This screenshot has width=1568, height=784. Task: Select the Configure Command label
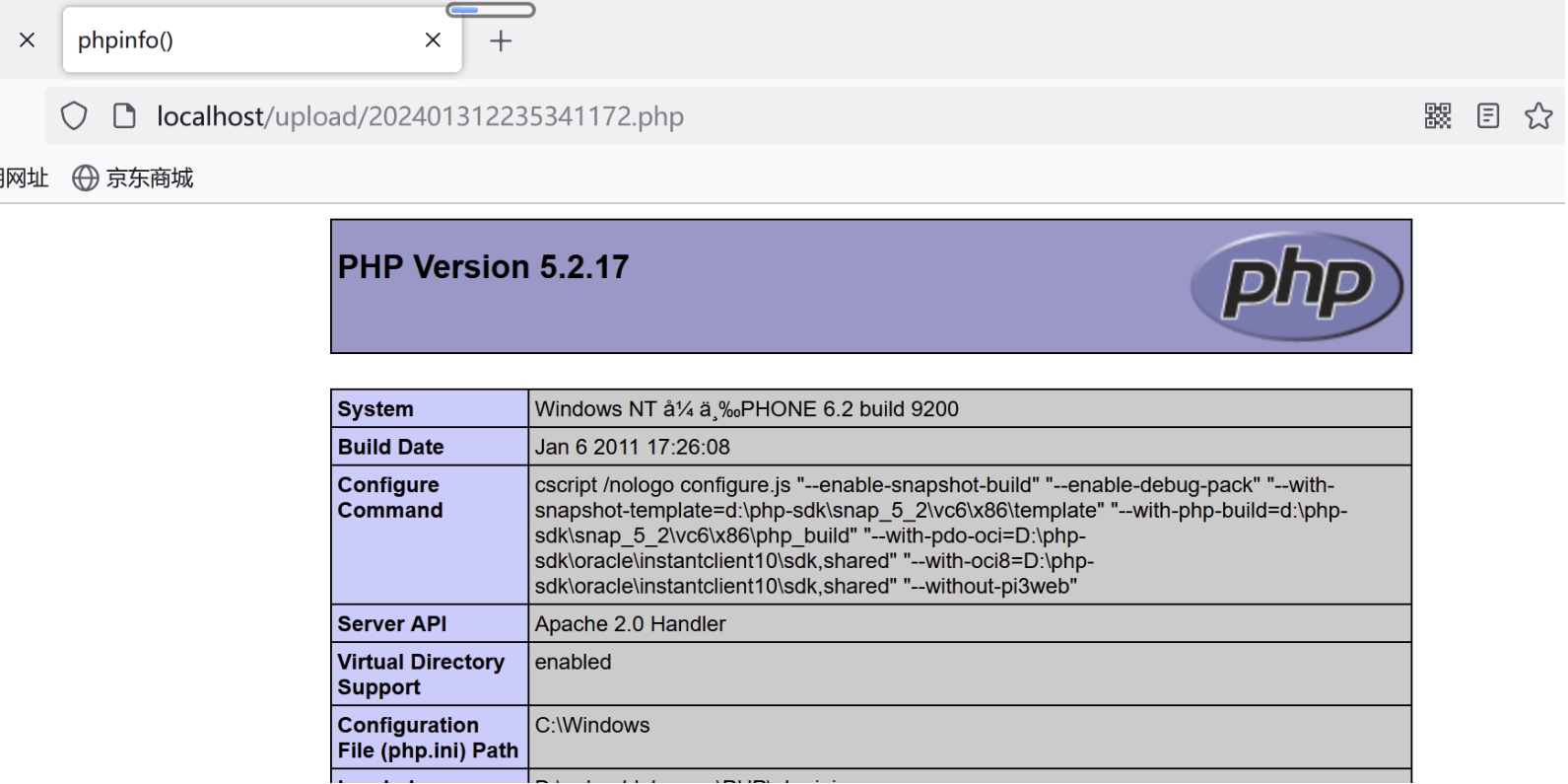click(x=390, y=498)
